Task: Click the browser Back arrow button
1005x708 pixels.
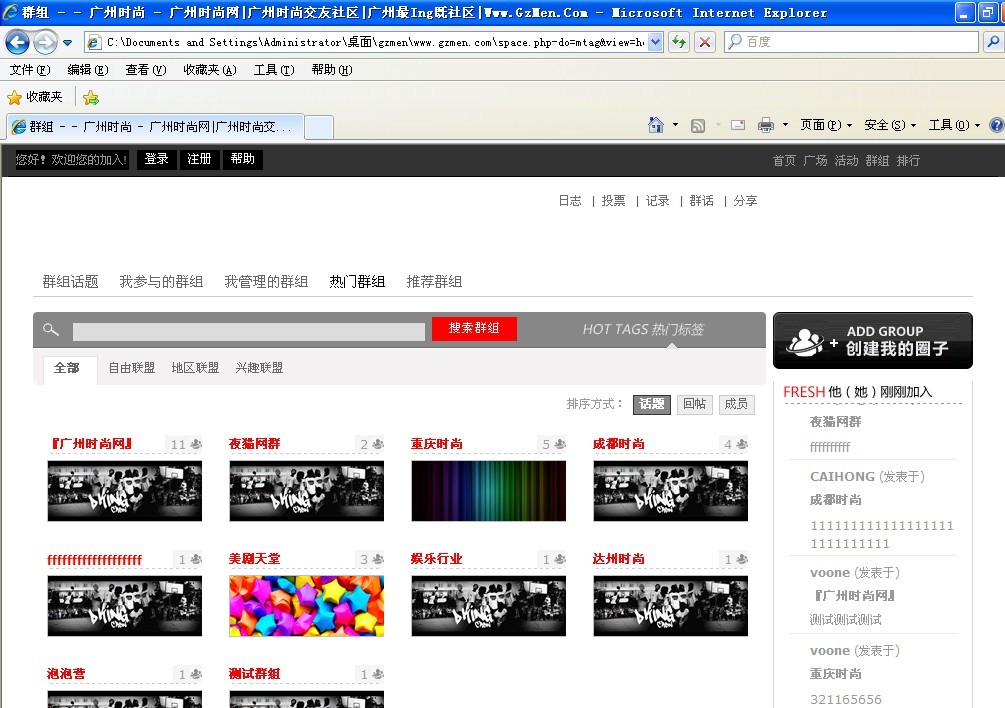Action: click(17, 42)
